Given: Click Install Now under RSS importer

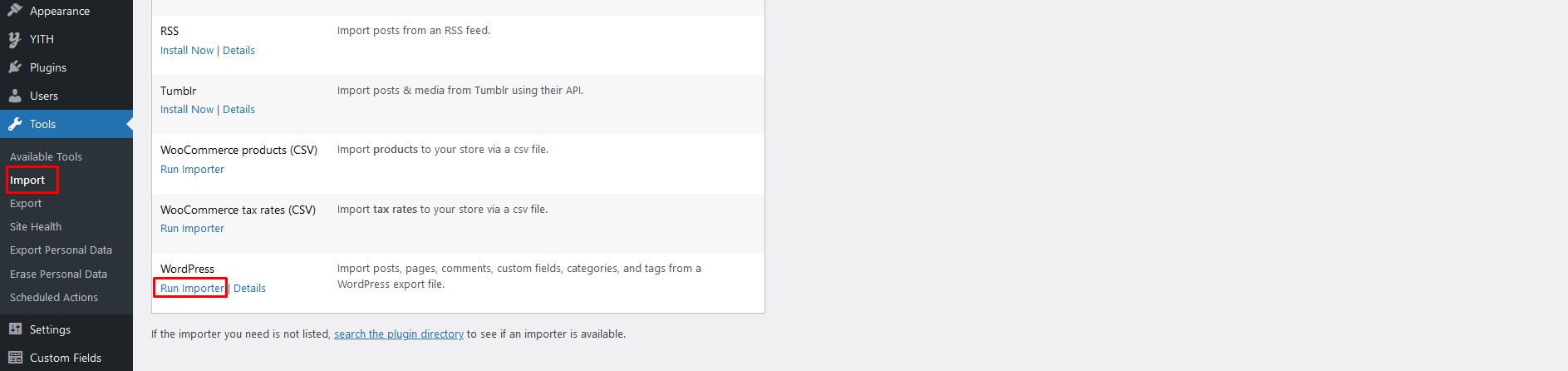Looking at the screenshot, I should pos(187,50).
